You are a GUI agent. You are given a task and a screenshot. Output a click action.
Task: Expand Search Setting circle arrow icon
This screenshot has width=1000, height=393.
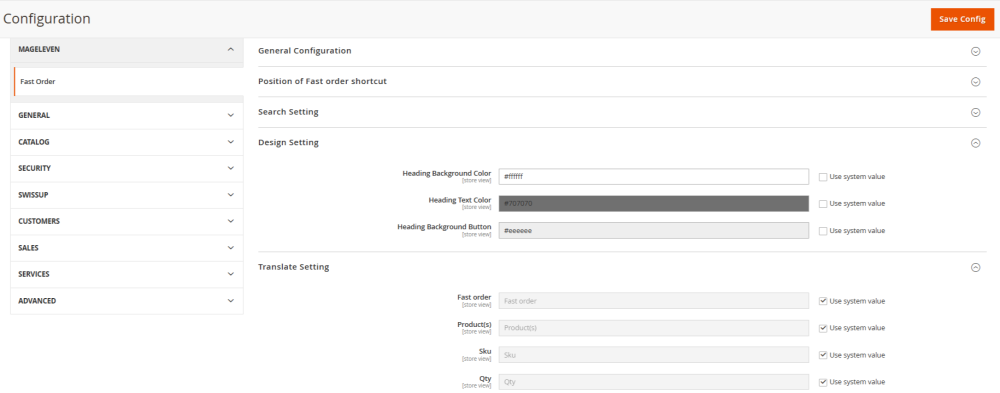(975, 112)
